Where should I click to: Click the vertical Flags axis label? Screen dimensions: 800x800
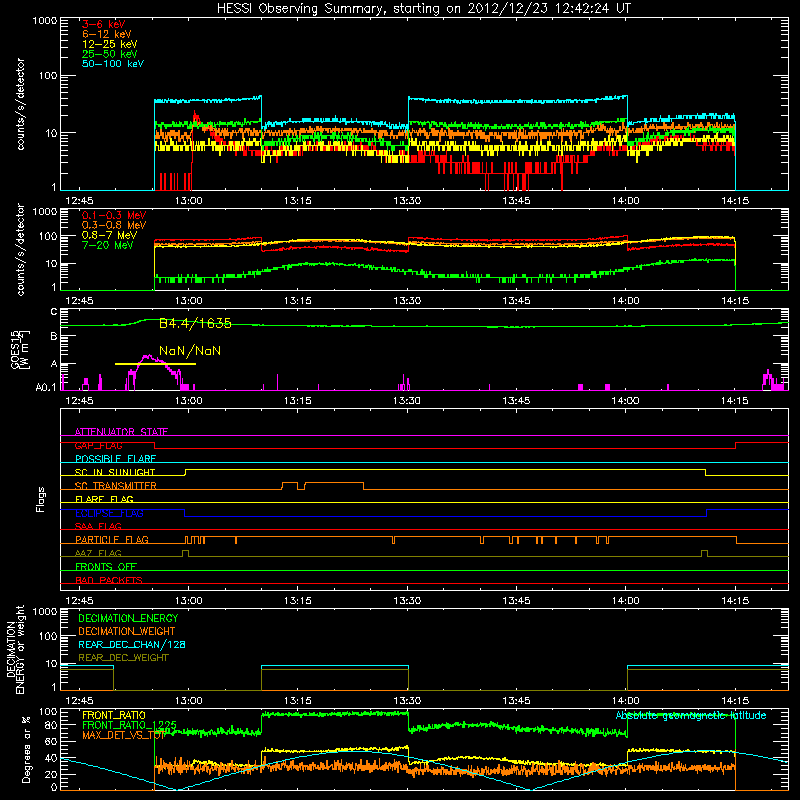[x=41, y=499]
